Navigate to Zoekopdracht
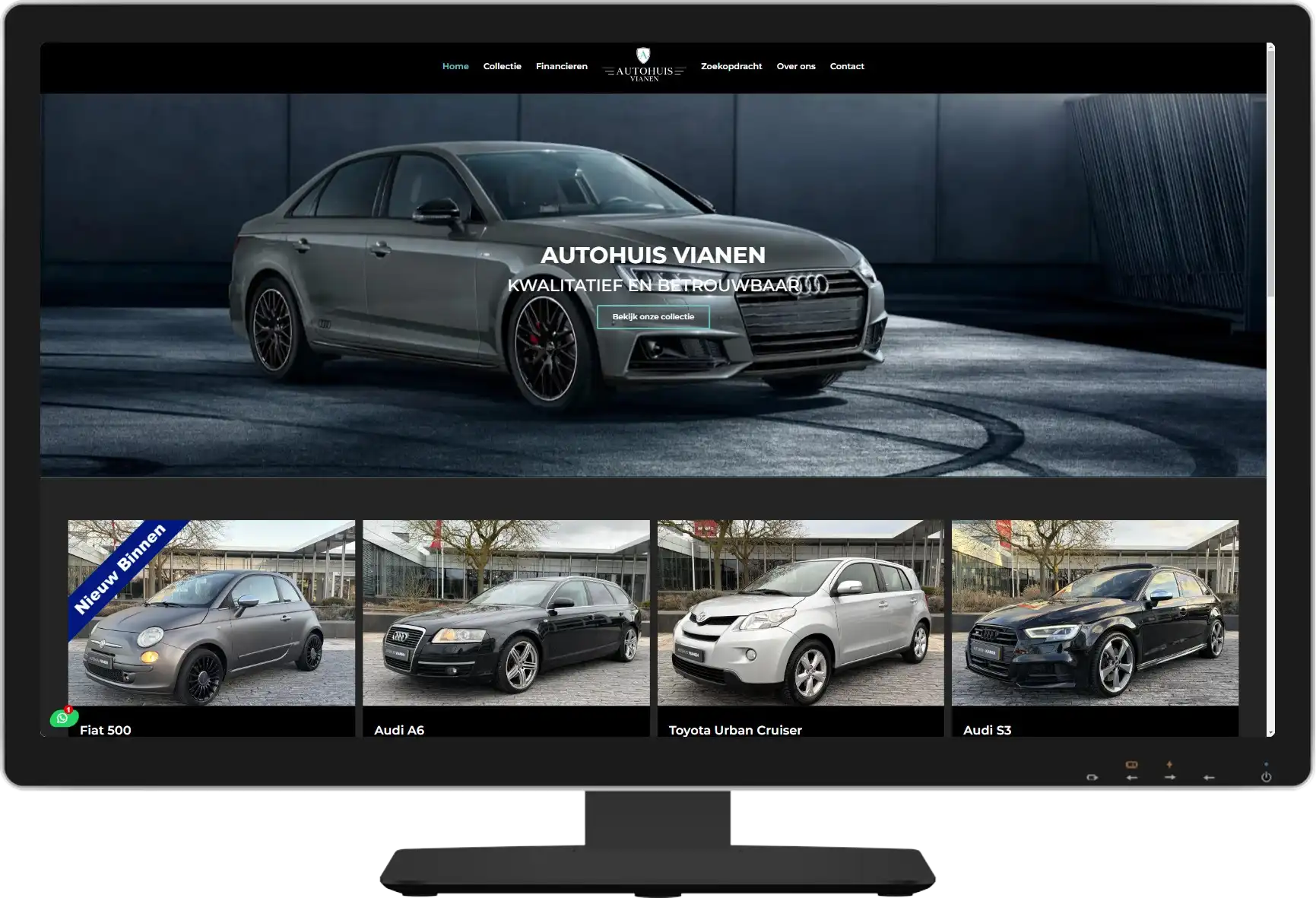The height and width of the screenshot is (898, 1316). 731,66
